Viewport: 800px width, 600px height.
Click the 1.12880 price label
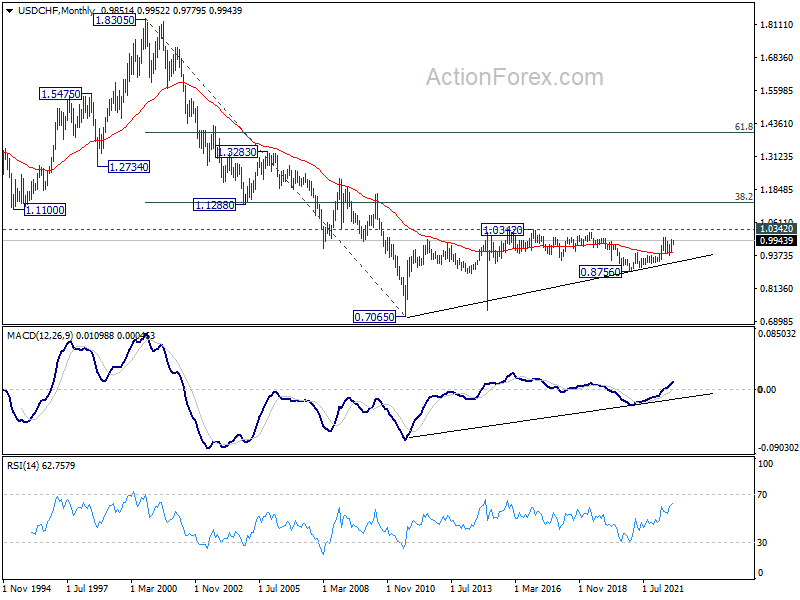pyautogui.click(x=214, y=205)
